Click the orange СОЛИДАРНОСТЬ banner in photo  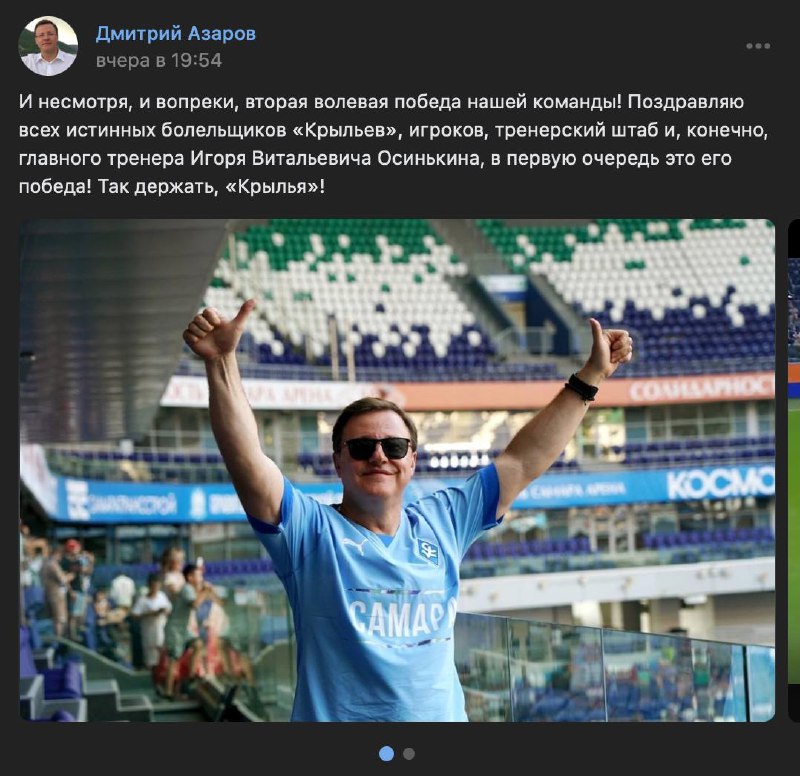(x=703, y=389)
